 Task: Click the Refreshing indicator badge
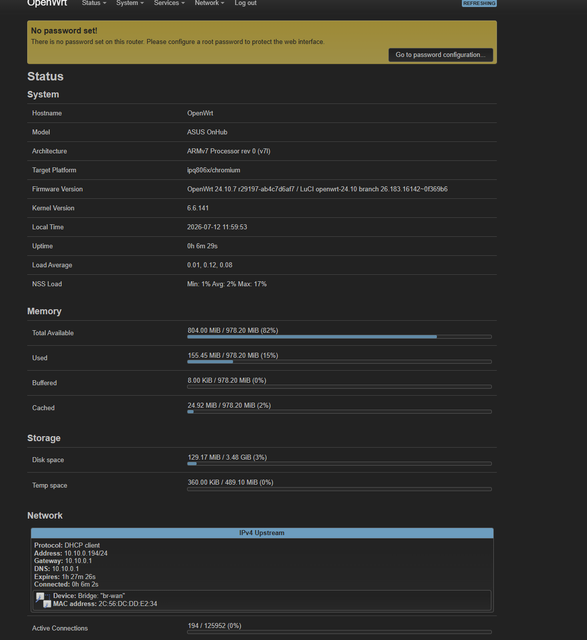coord(479,3)
